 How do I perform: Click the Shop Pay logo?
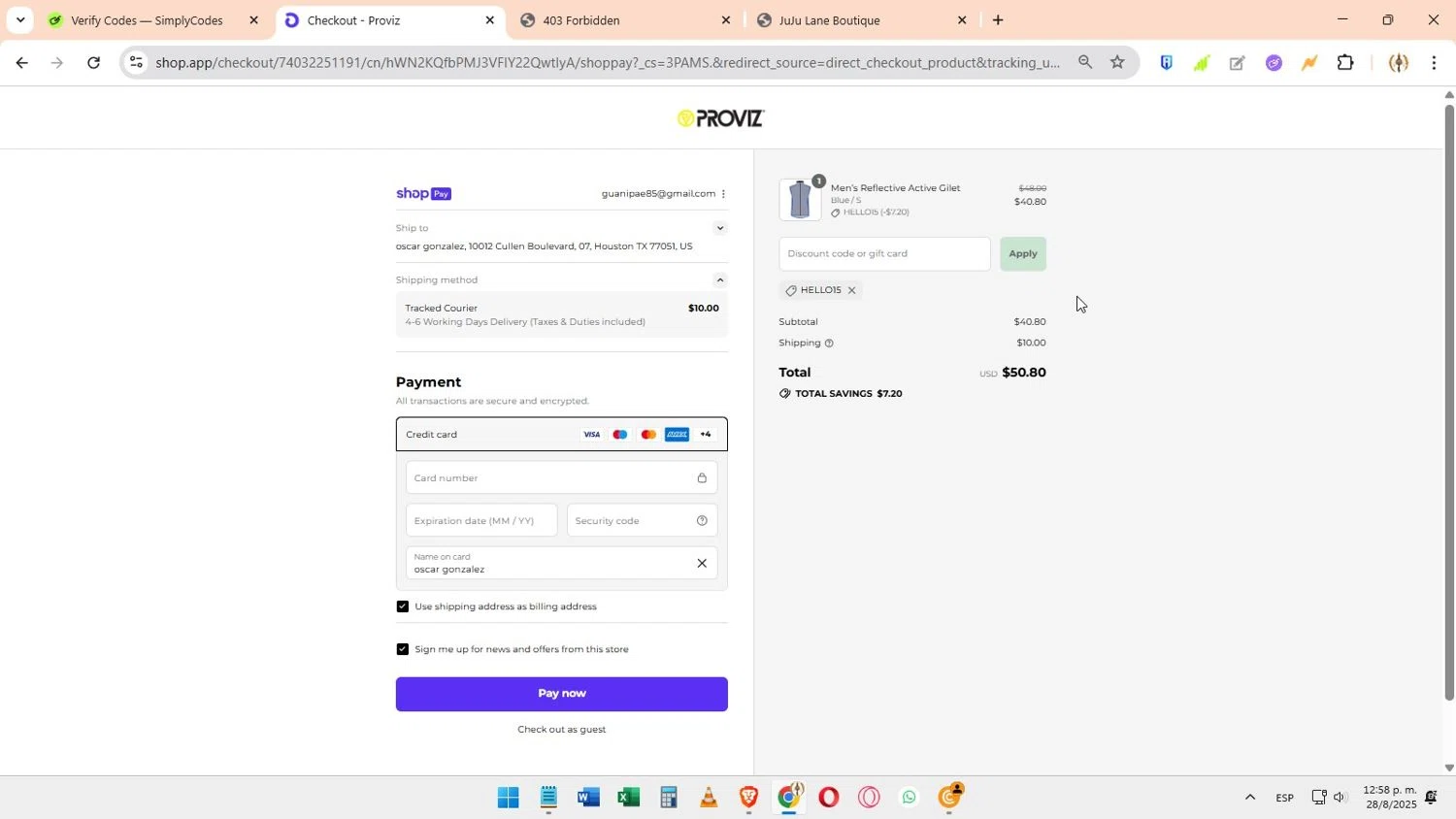pyautogui.click(x=423, y=194)
